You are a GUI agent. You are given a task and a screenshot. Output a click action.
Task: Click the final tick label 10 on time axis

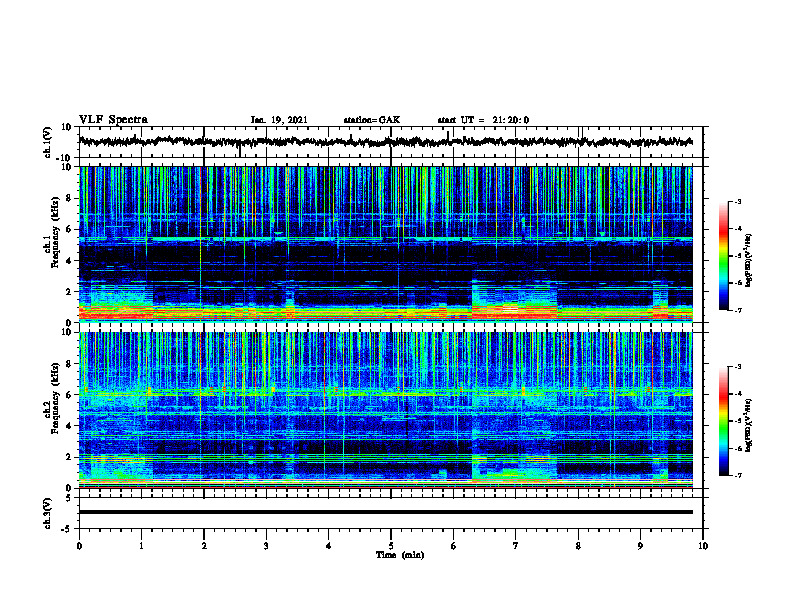(703, 546)
